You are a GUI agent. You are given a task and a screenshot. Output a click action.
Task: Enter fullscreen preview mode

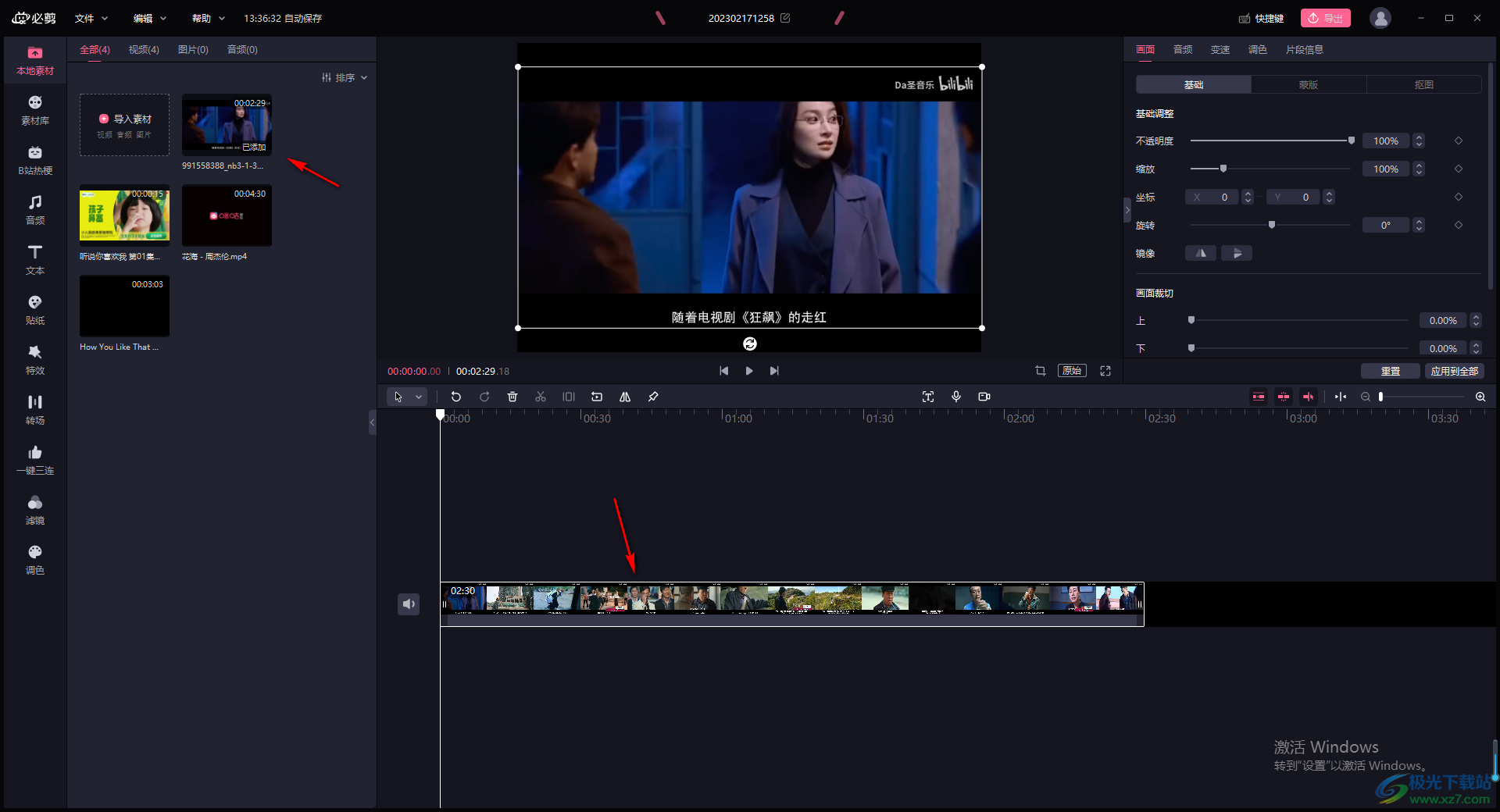coord(1105,371)
